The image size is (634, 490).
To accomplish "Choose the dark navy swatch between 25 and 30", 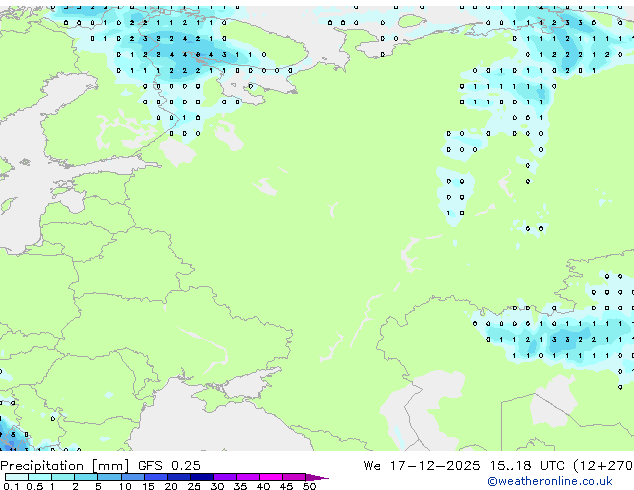I will (x=202, y=477).
